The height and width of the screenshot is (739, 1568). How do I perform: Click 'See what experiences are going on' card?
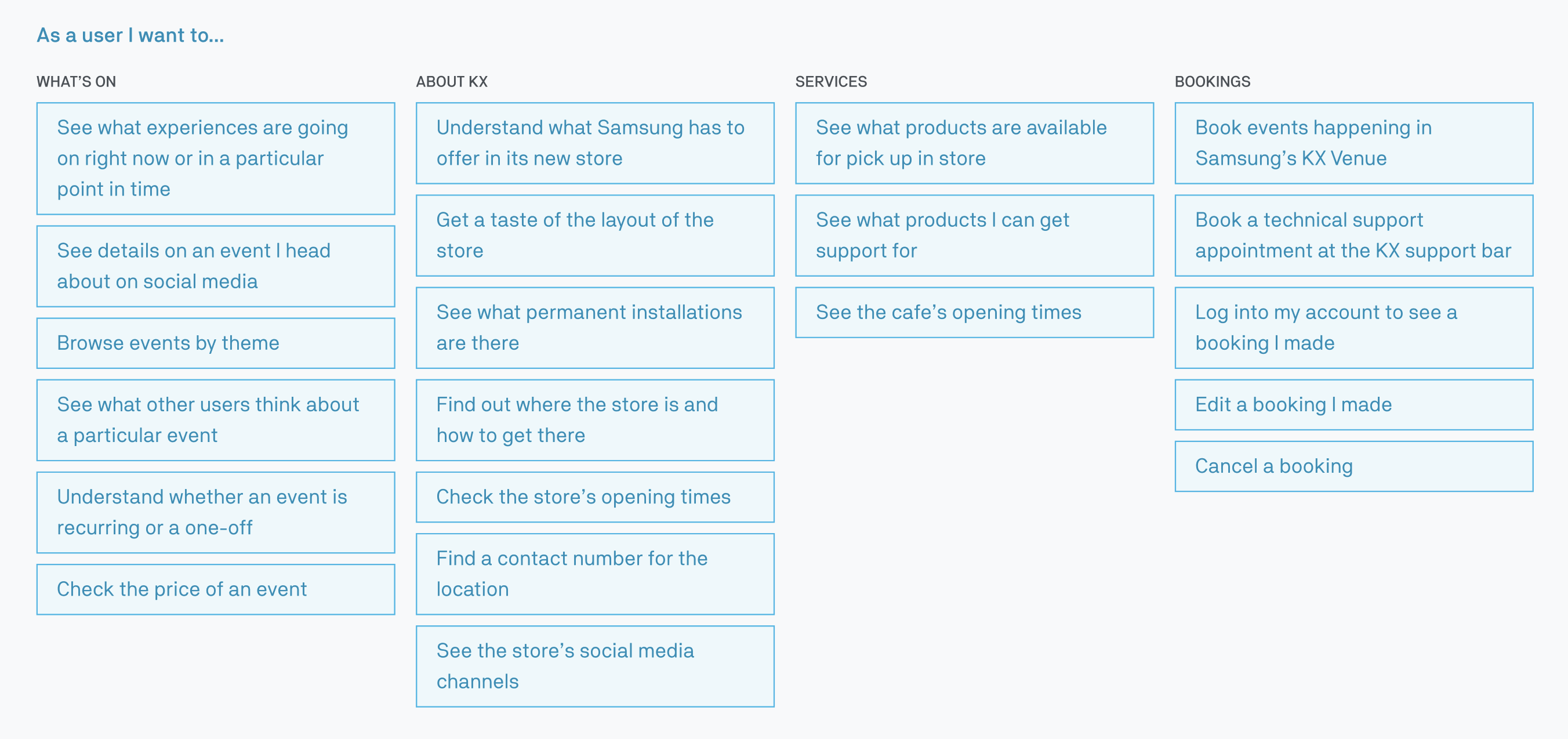tap(216, 158)
